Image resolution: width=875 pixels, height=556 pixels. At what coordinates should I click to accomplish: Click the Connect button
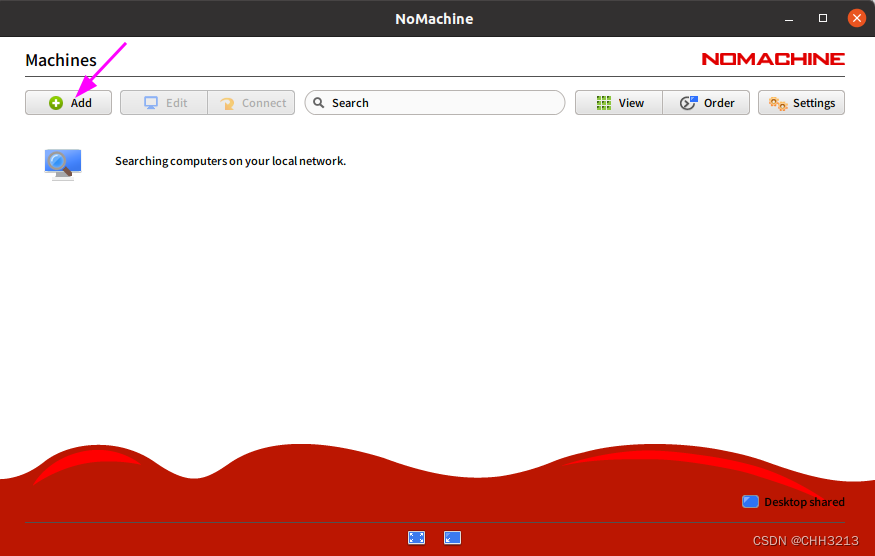pos(251,103)
